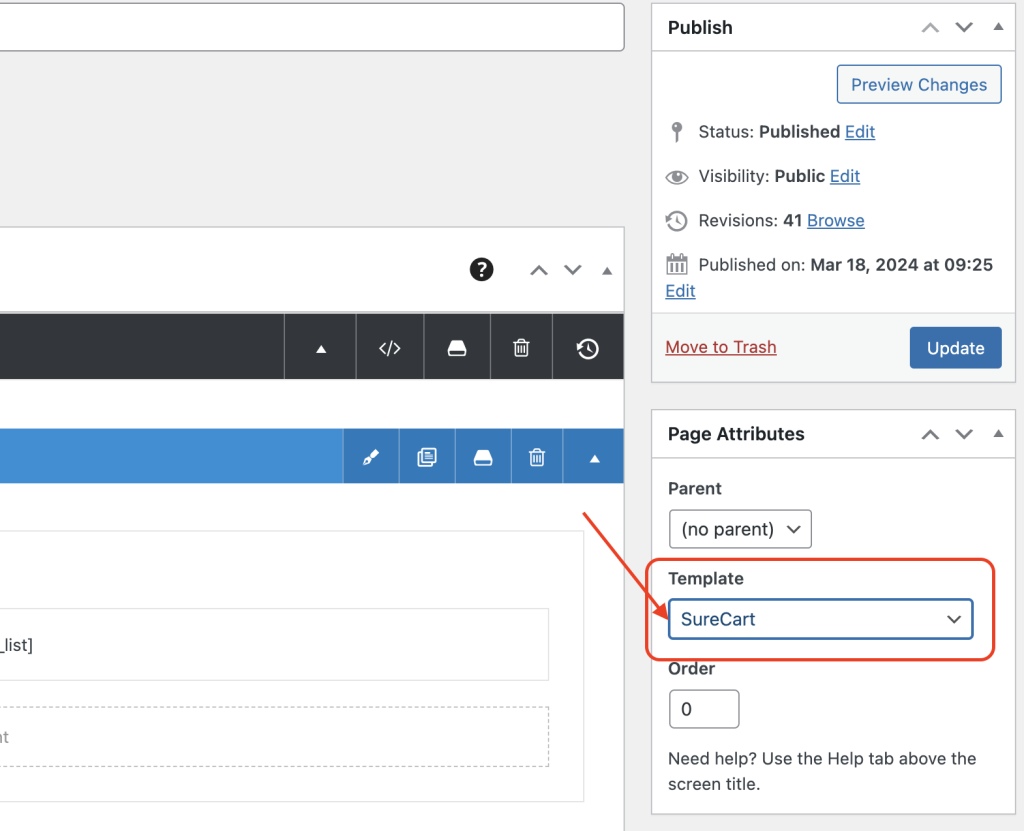Open the Parent page dropdown
Viewport: 1024px width, 831px height.
(x=740, y=529)
